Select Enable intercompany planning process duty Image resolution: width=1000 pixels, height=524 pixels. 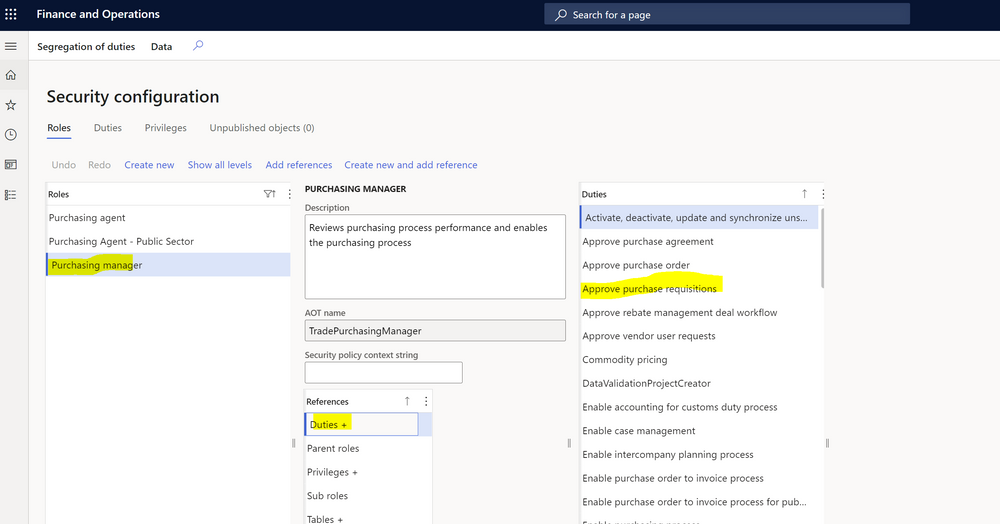699,455
